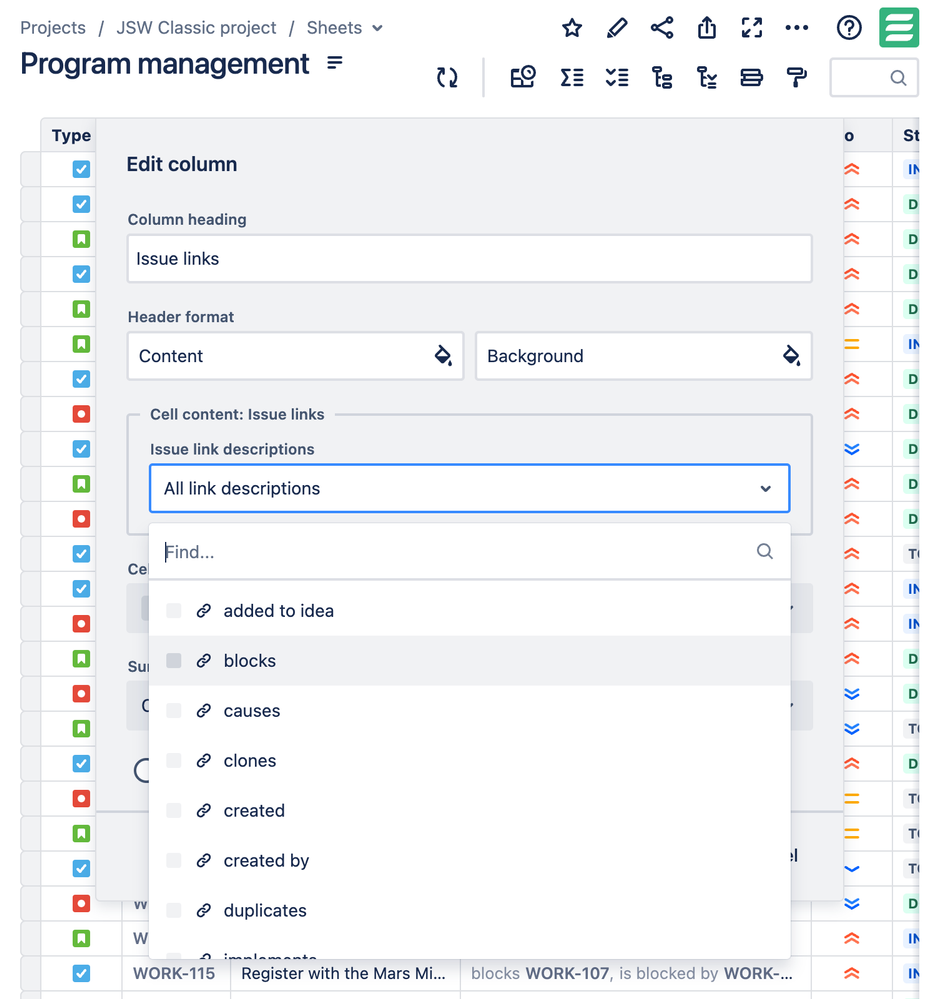Click the link icon beside blocks
This screenshot has height=999, width=932.
coord(203,661)
